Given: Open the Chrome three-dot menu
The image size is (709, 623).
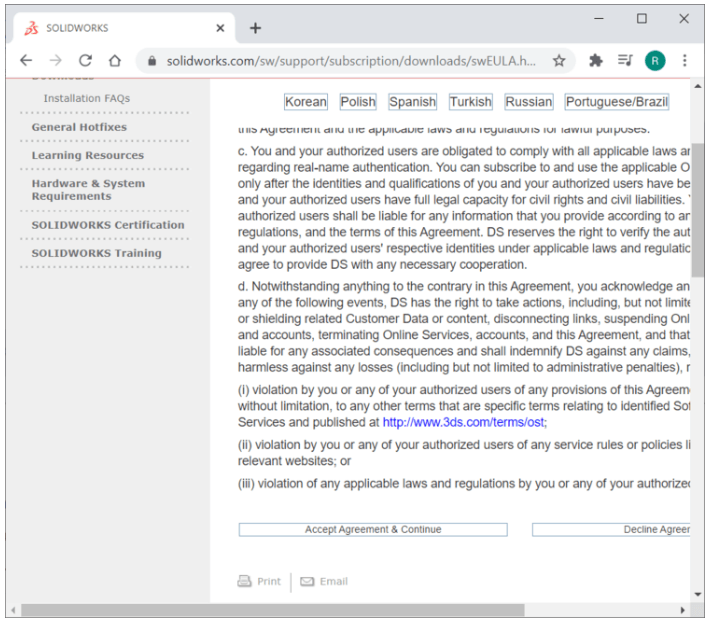Looking at the screenshot, I should pos(685,60).
